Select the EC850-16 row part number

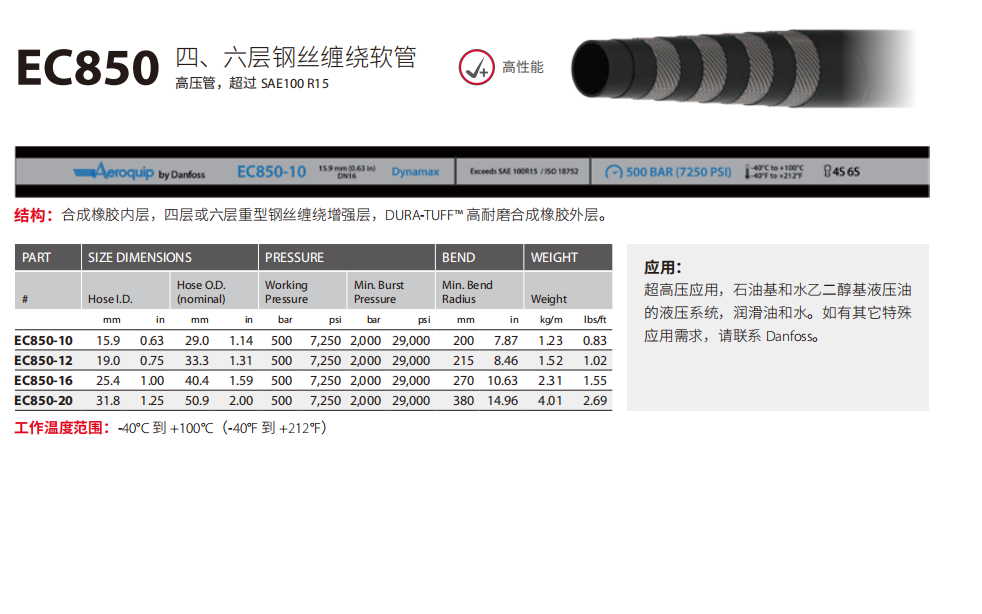[44, 380]
